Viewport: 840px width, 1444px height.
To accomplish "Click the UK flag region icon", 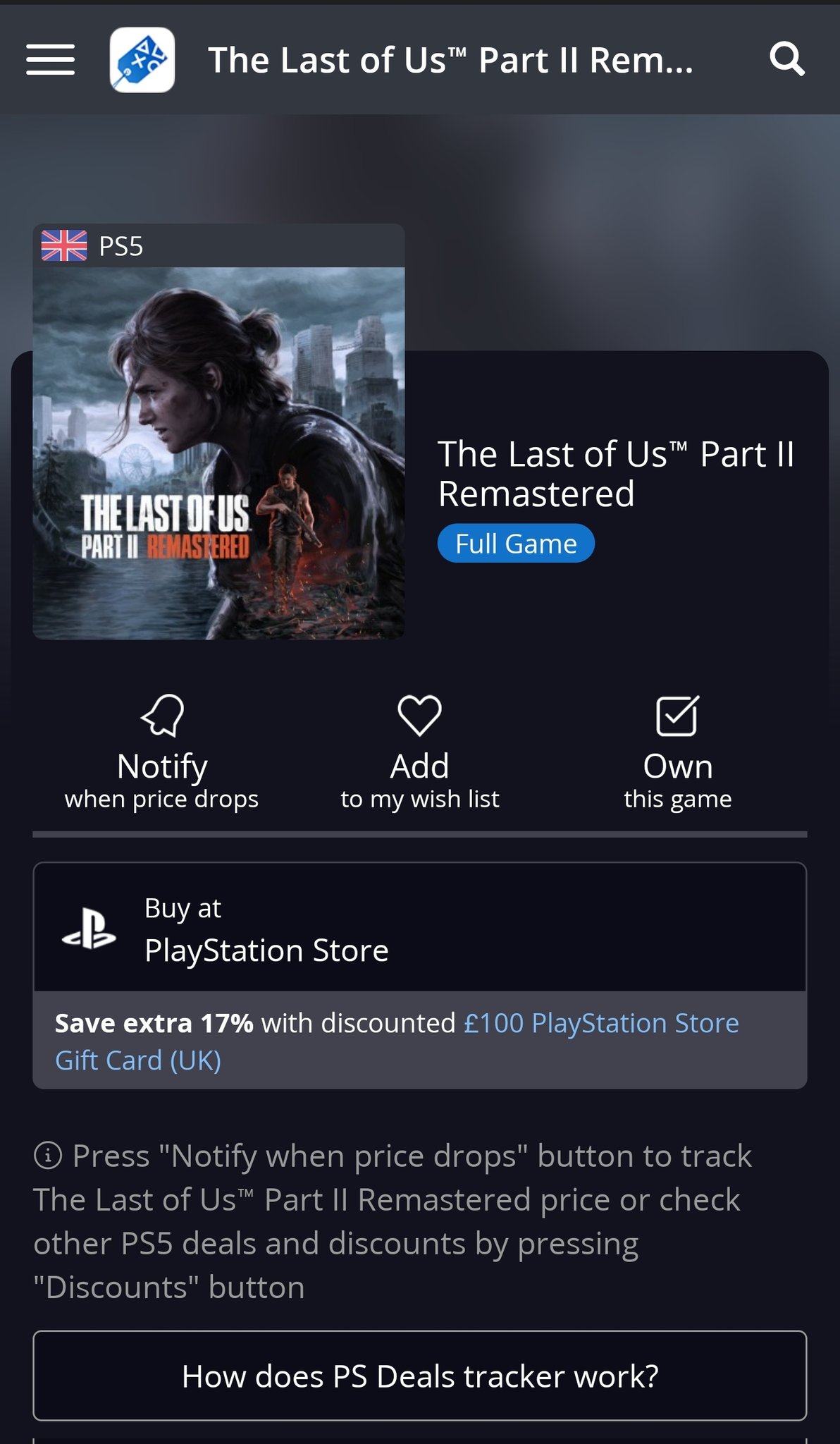I will tap(64, 246).
